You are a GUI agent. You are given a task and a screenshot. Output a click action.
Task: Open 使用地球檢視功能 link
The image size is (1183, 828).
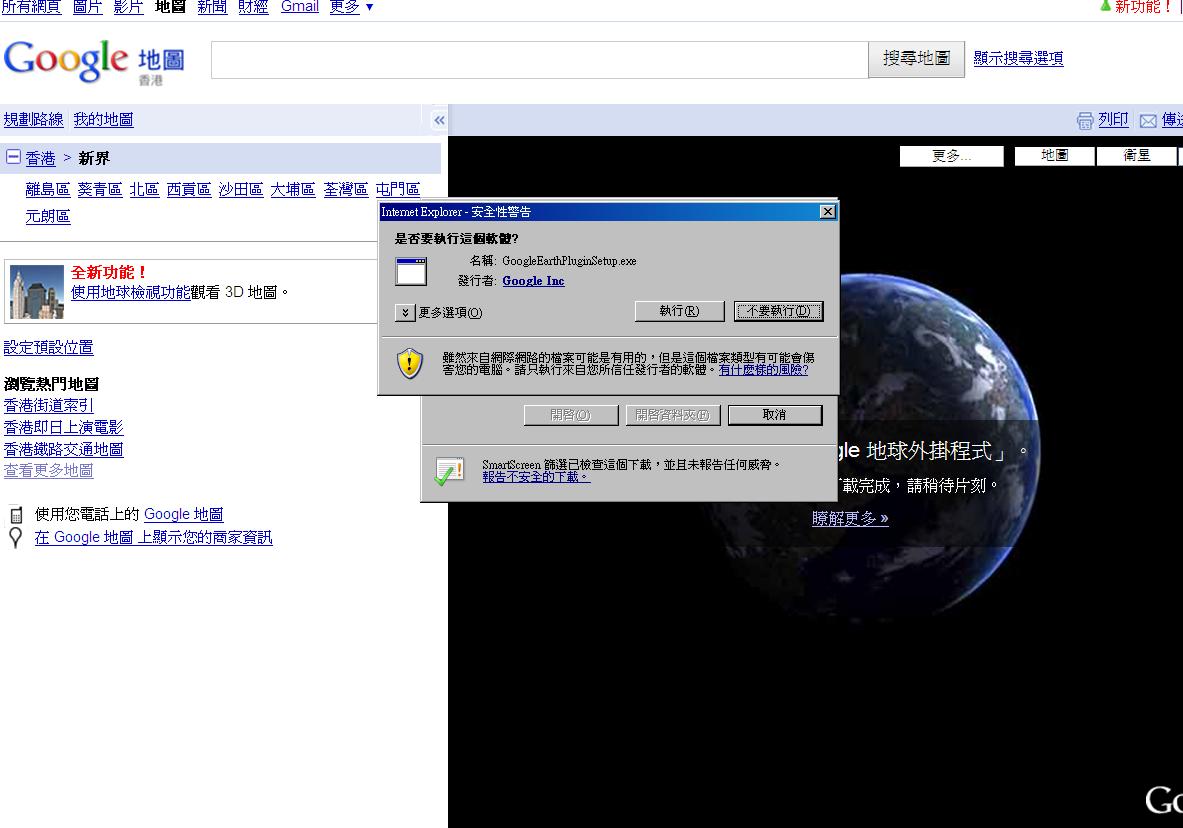coord(131,292)
